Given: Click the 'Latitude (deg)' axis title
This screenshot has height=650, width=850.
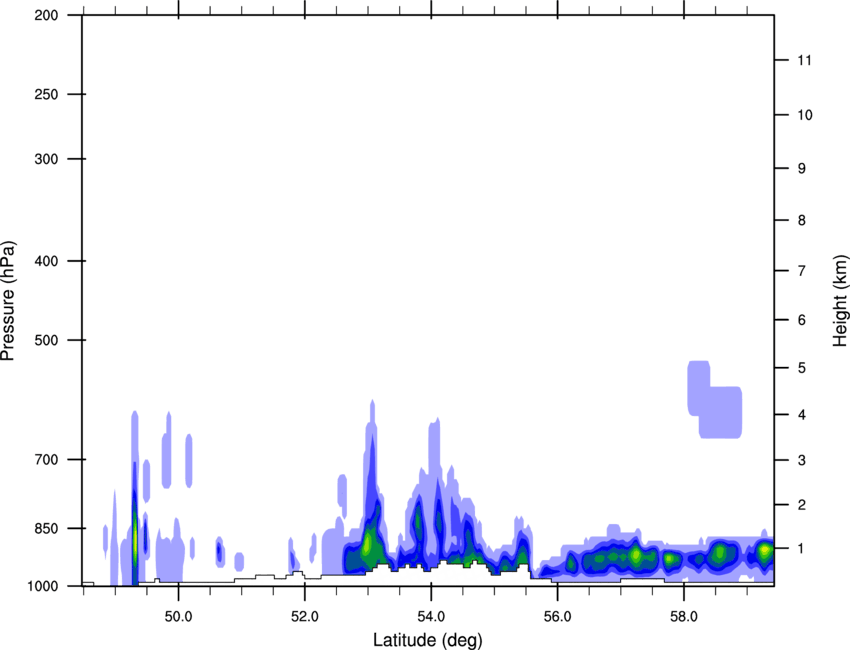Looking at the screenshot, I should click(x=427, y=640).
